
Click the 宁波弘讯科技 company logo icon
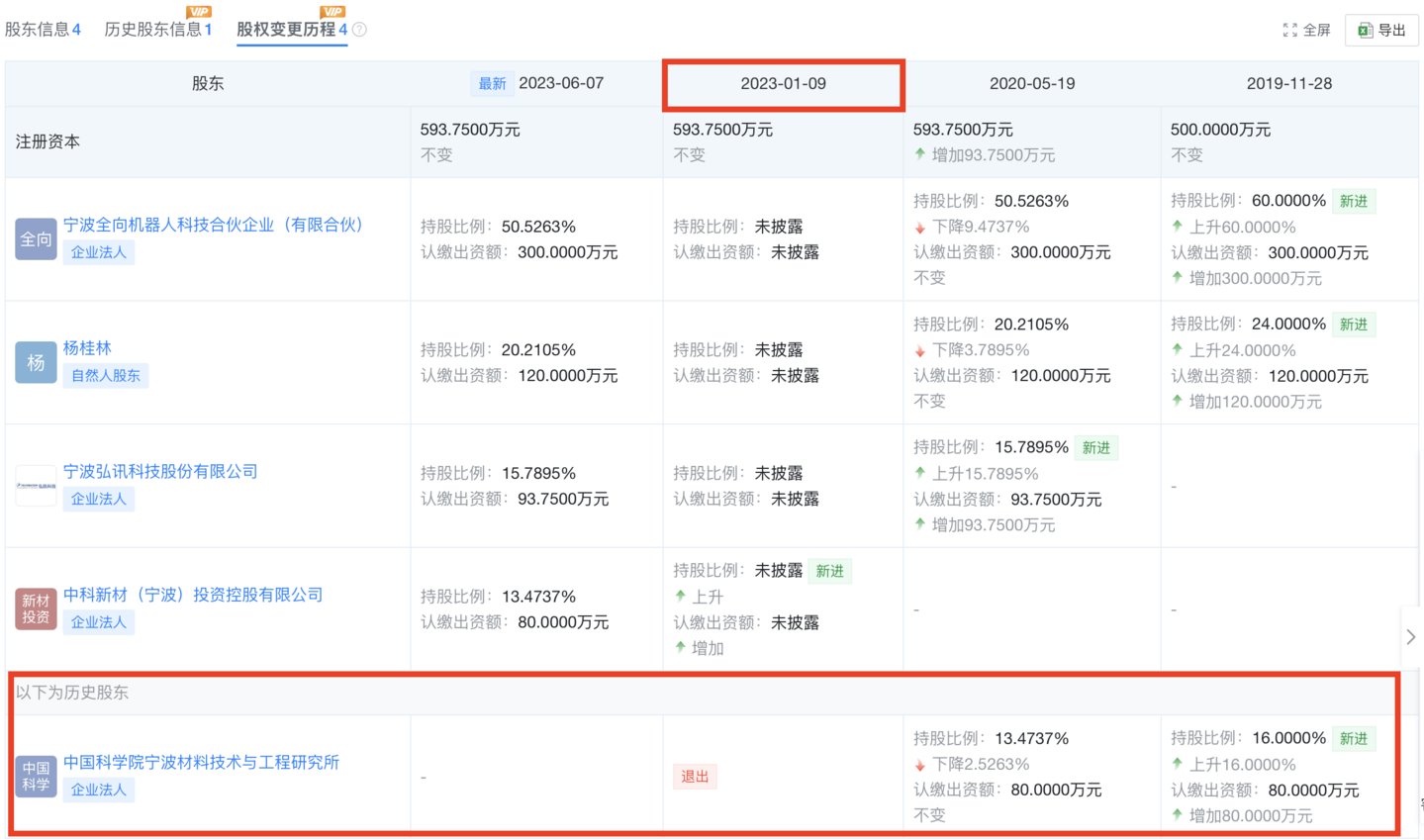point(36,485)
